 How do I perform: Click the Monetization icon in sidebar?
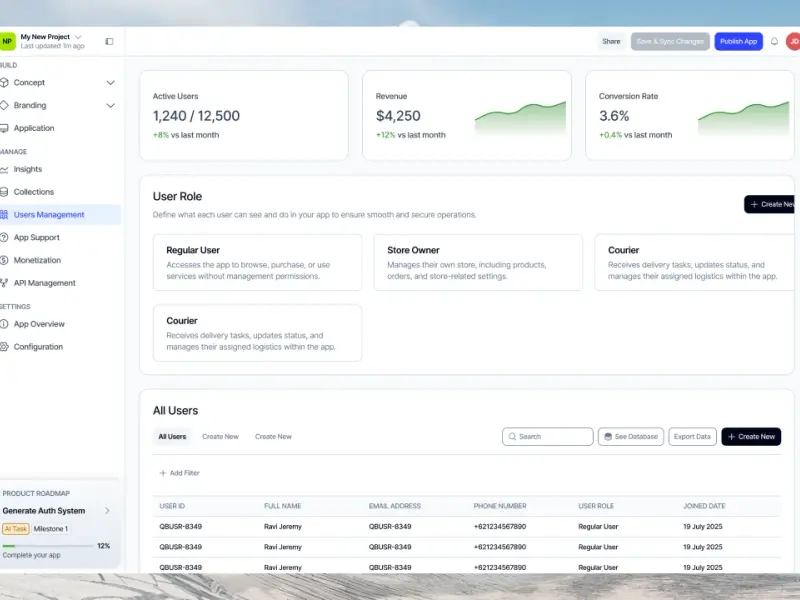tap(5, 260)
